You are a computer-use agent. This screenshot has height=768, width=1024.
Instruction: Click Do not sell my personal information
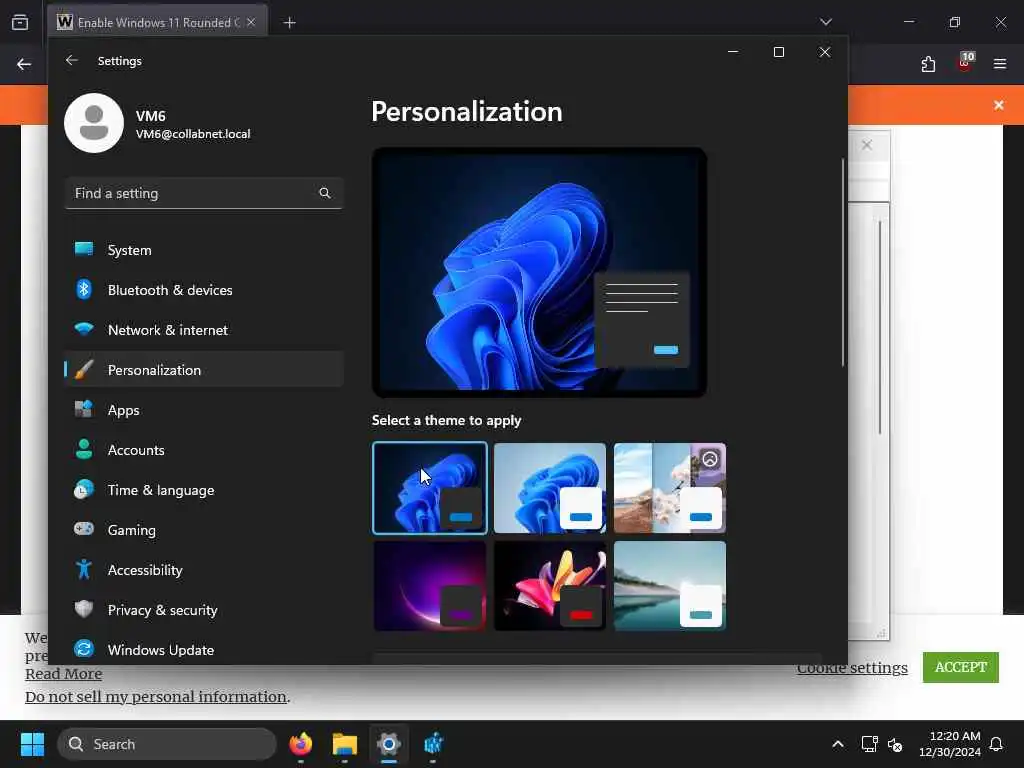[155, 696]
